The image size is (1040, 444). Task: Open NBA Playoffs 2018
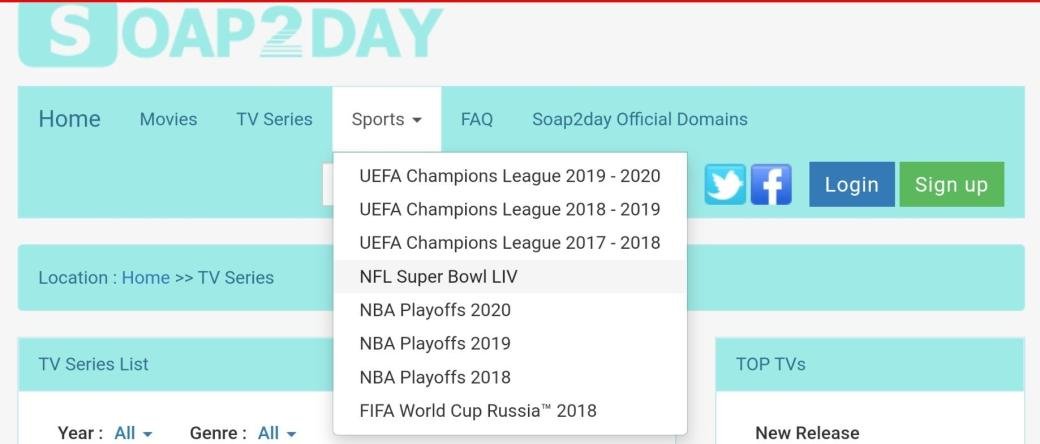click(x=435, y=377)
